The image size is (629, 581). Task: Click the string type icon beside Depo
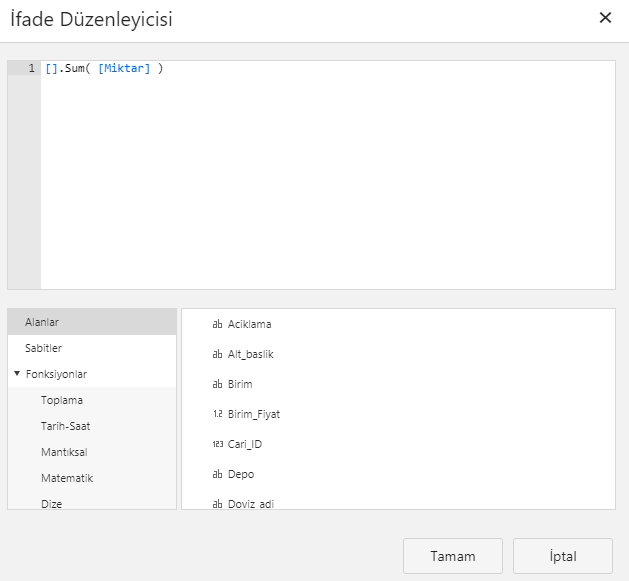(217, 474)
